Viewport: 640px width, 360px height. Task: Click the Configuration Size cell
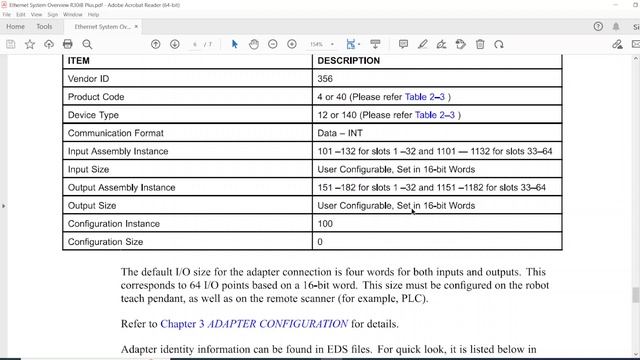tap(188, 242)
